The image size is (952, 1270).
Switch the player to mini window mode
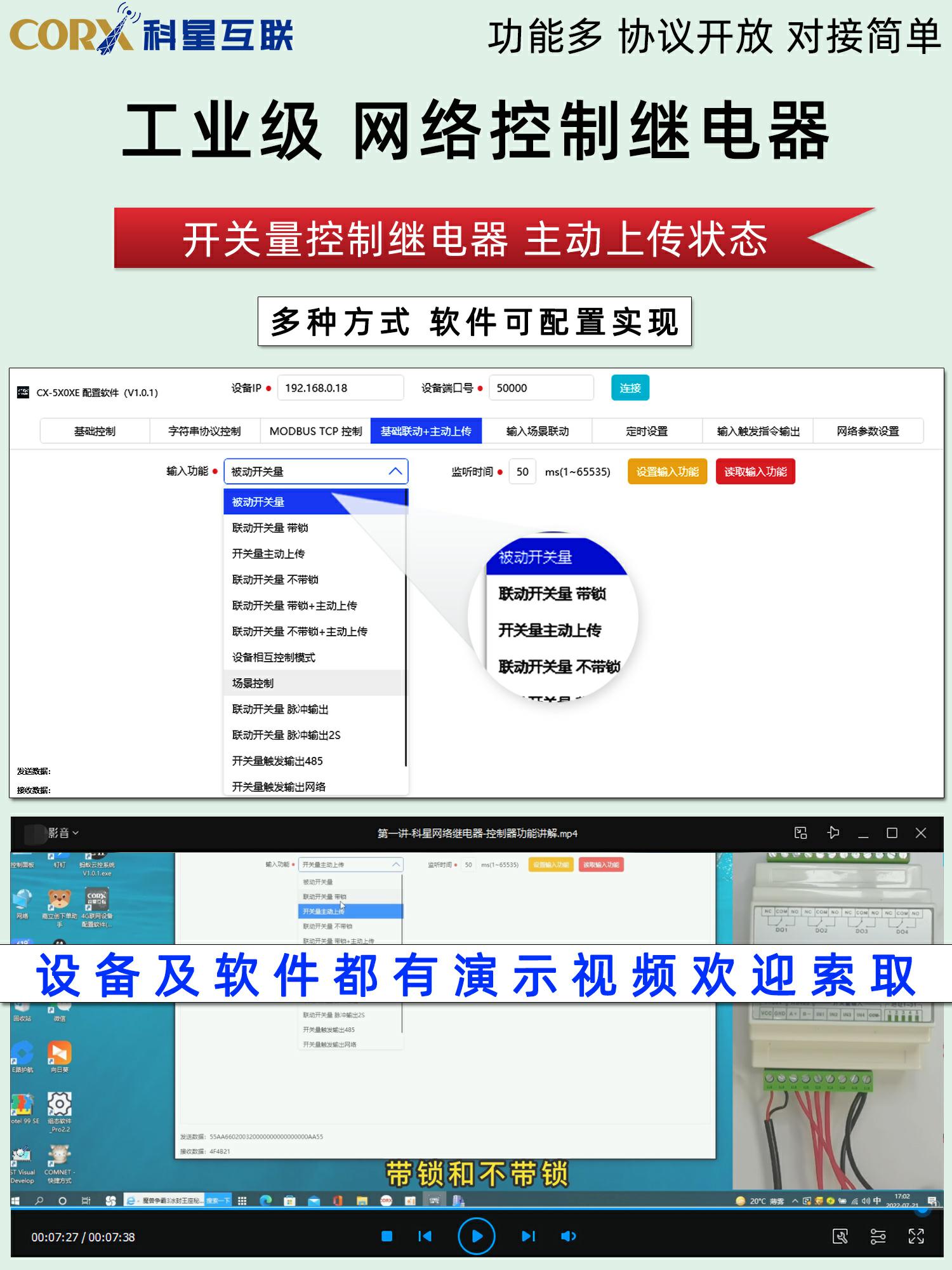[x=801, y=832]
